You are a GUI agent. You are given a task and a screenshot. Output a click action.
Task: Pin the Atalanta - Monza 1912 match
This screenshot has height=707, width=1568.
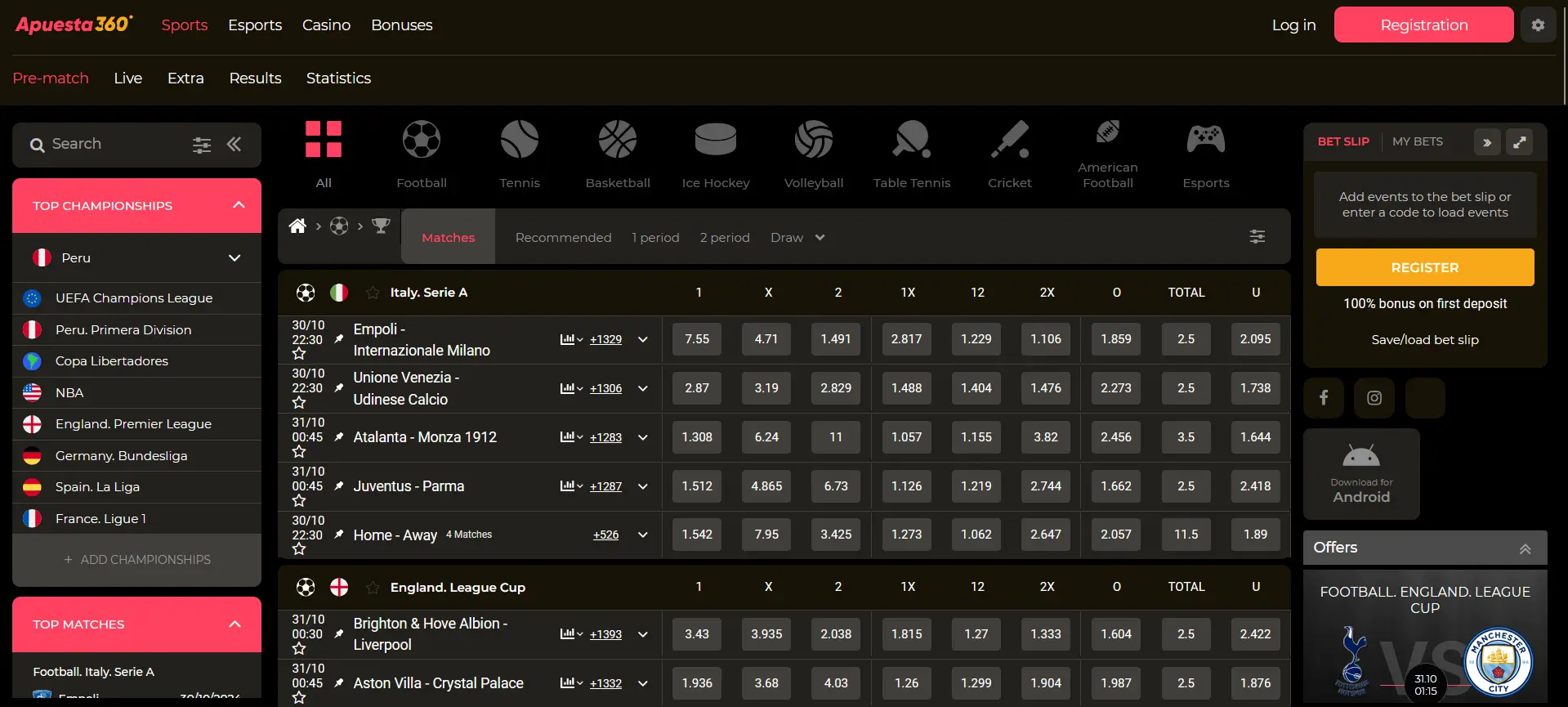pyautogui.click(x=338, y=437)
